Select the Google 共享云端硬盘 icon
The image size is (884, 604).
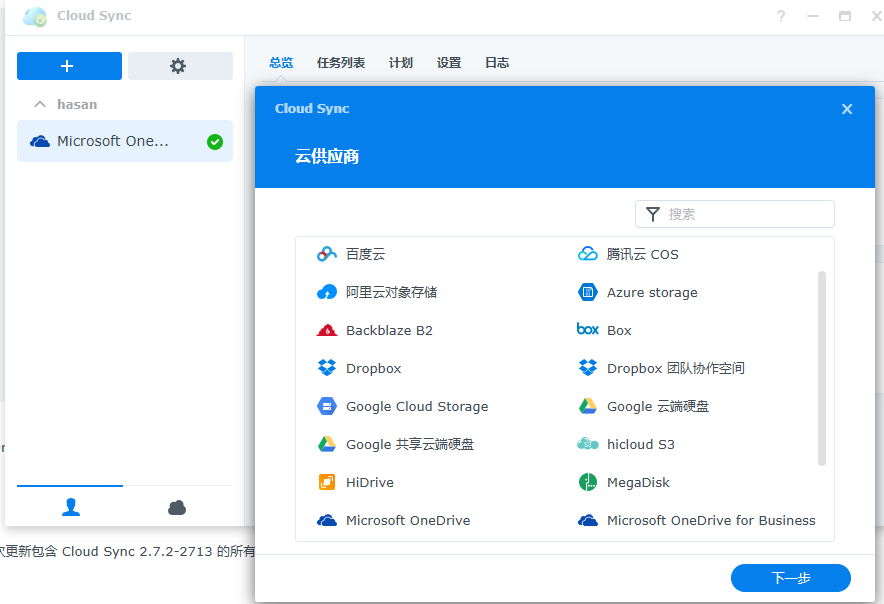[326, 444]
